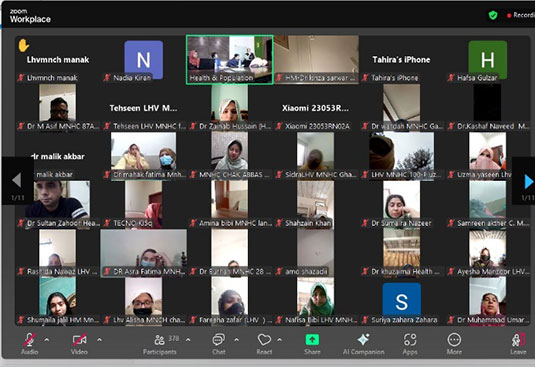Expand video options arrow next to Video
This screenshot has width=535, height=367.
click(99, 340)
